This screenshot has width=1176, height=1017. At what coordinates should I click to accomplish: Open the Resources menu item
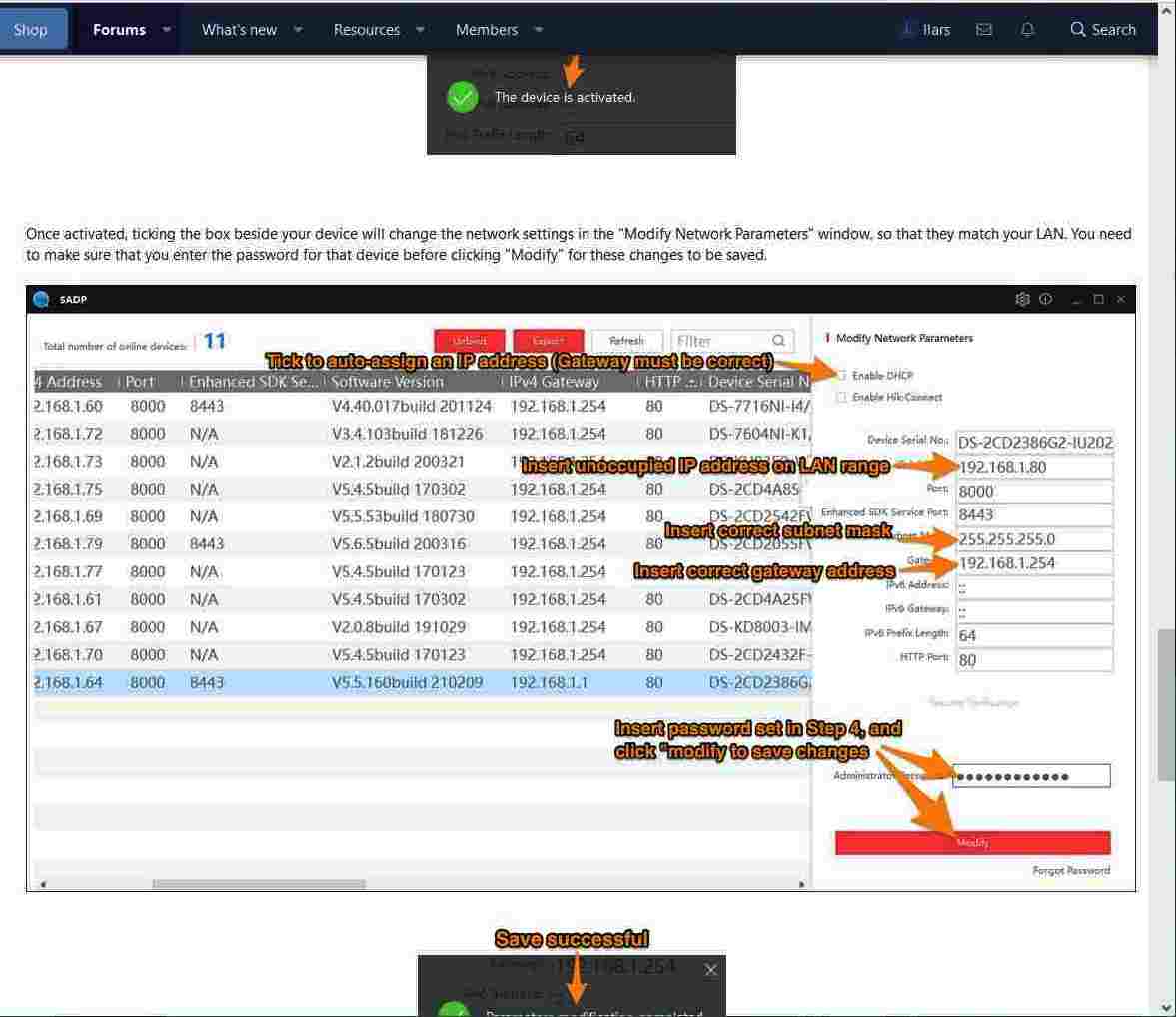366,30
